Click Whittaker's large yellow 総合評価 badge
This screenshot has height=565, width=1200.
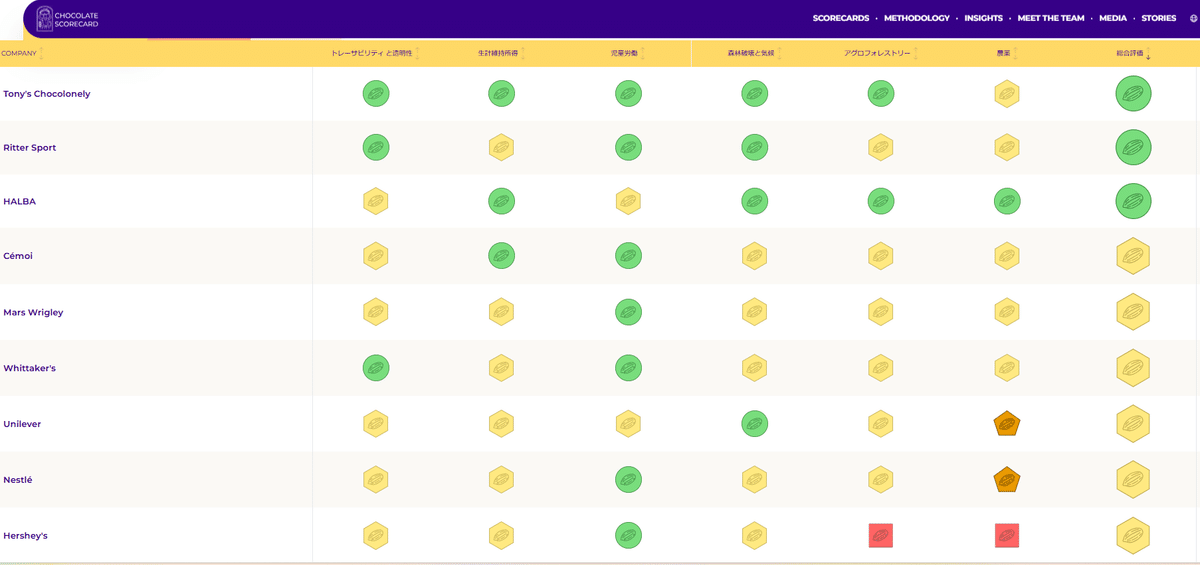point(1133,368)
